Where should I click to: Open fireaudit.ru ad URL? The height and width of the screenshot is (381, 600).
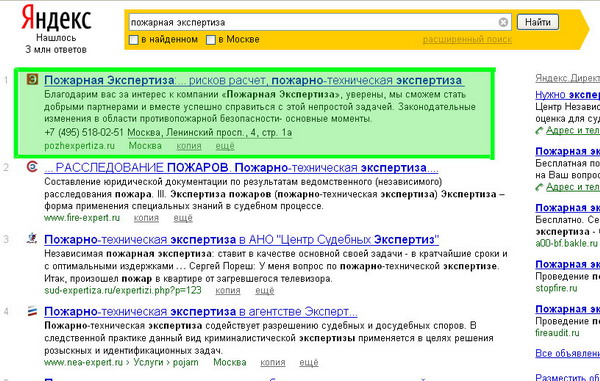click(557, 333)
